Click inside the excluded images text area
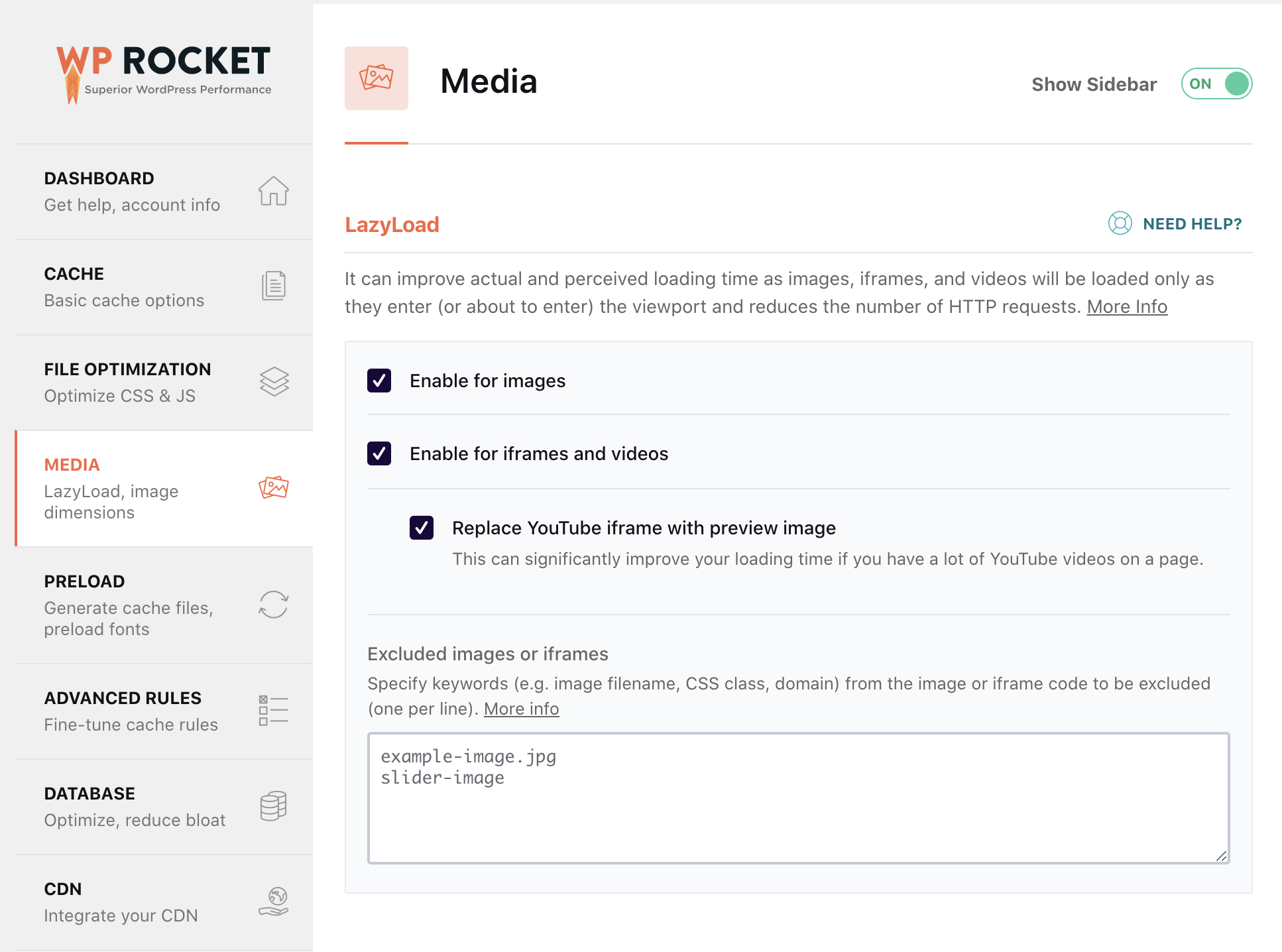1282x952 pixels. coord(798,798)
